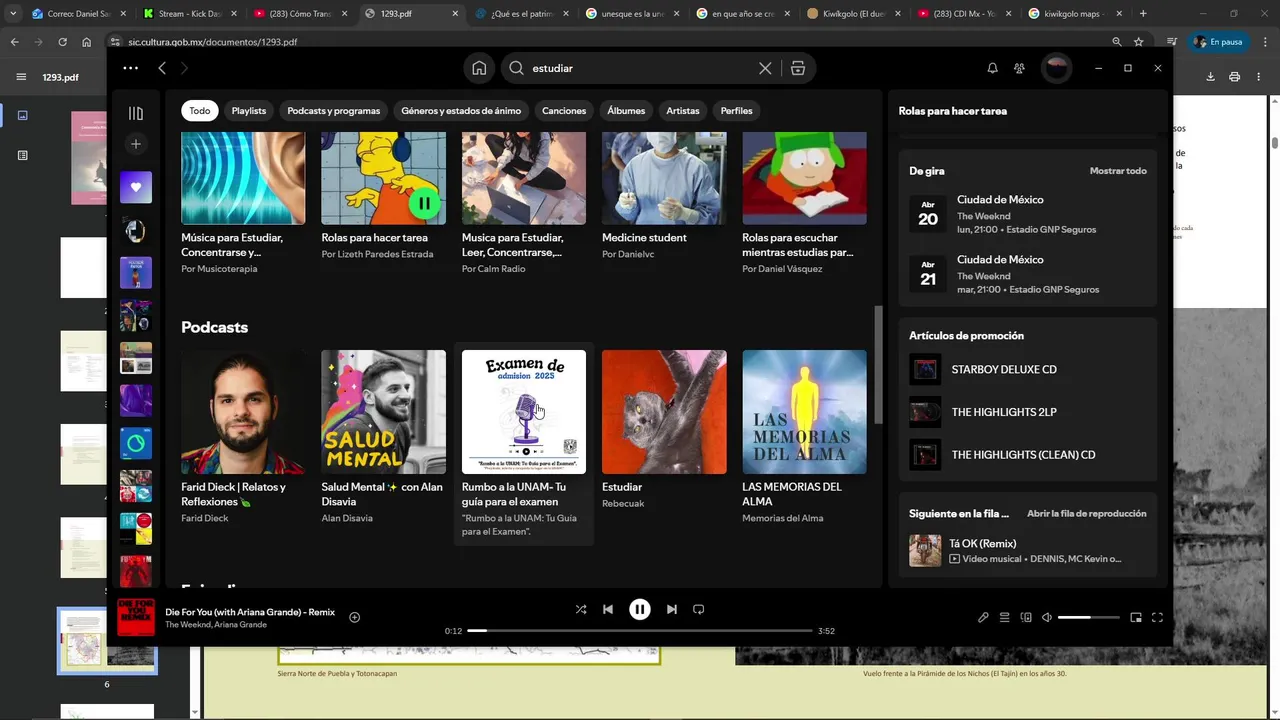Screen dimensions: 1280x720
Task: Pause the current song in player bar
Action: 640,609
